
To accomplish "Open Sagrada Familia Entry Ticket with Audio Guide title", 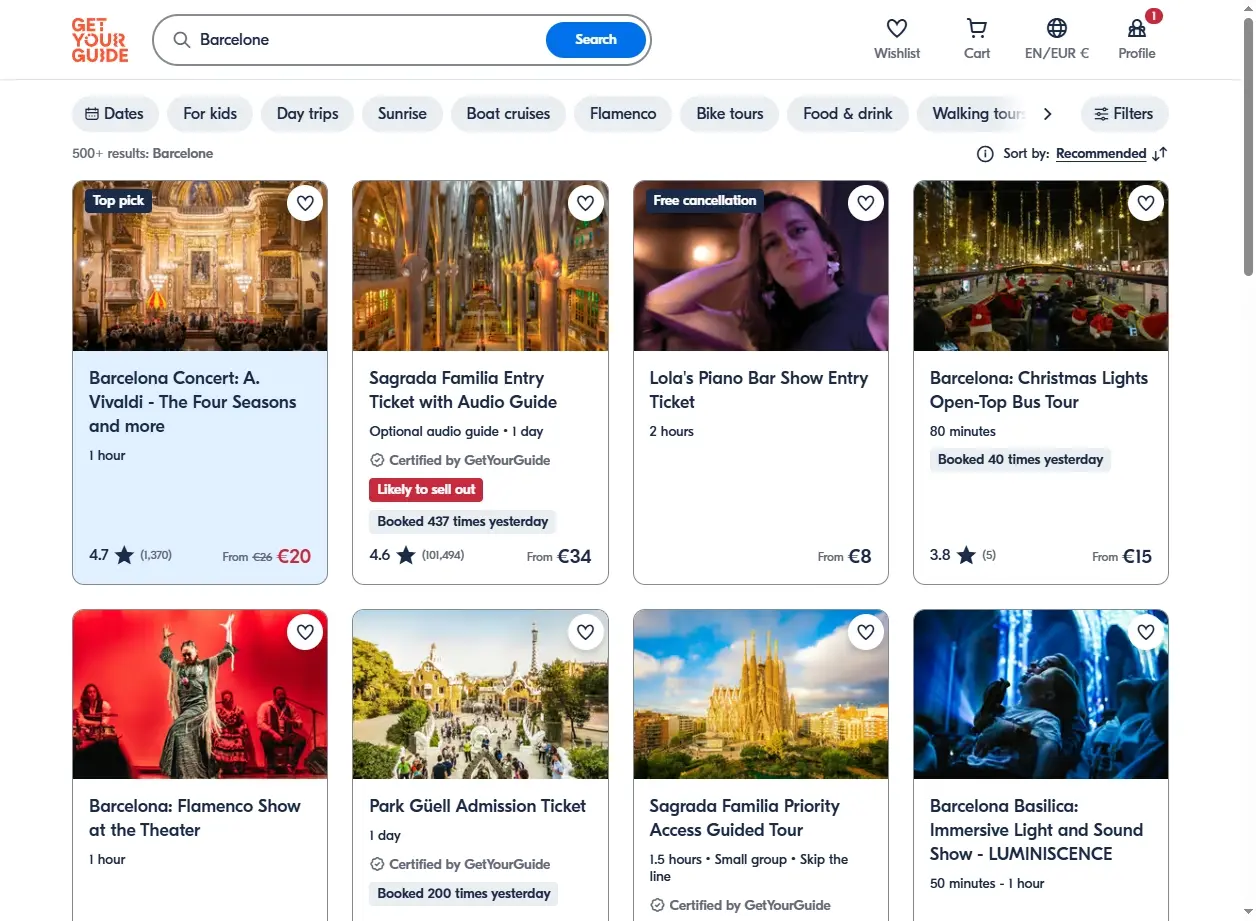I will pos(463,390).
